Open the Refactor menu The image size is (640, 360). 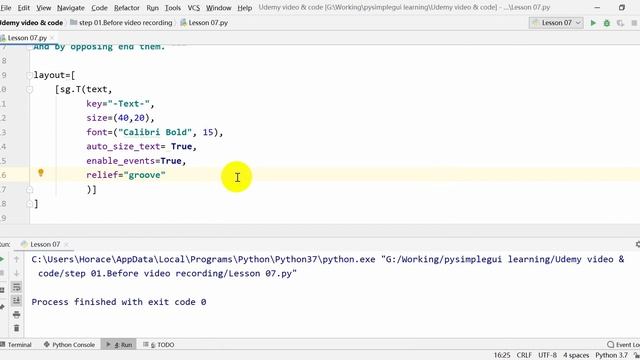(127, 8)
